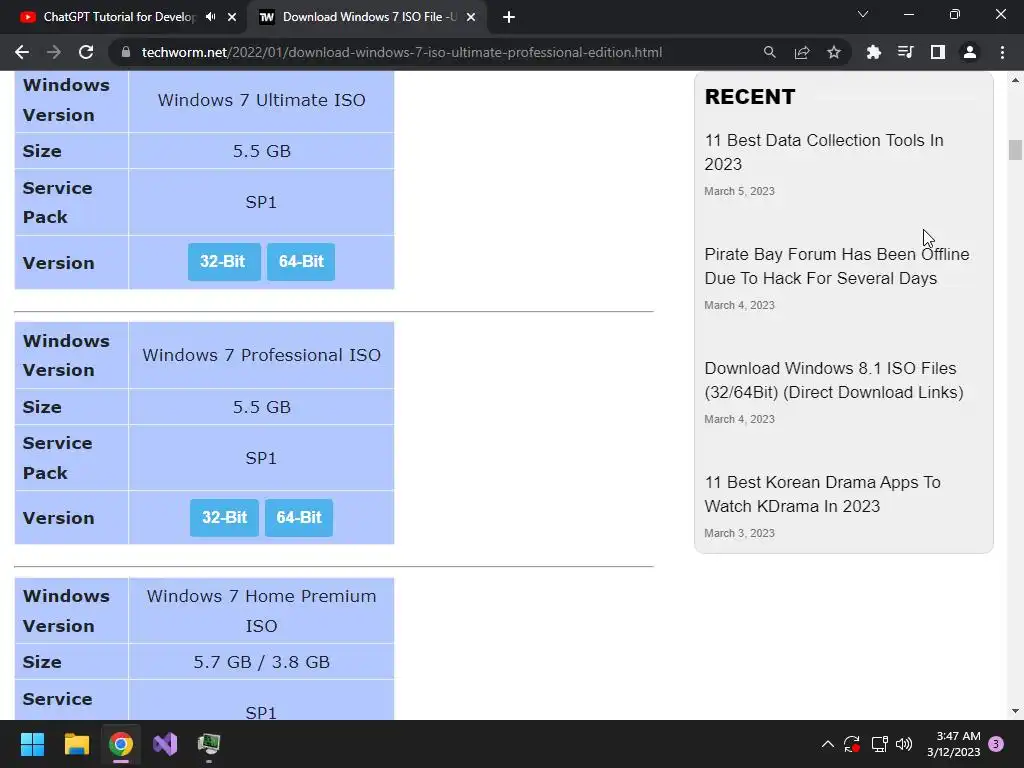Viewport: 1024px width, 768px height.
Task: Close the Download Windows 7 ISO tab
Action: [x=471, y=17]
